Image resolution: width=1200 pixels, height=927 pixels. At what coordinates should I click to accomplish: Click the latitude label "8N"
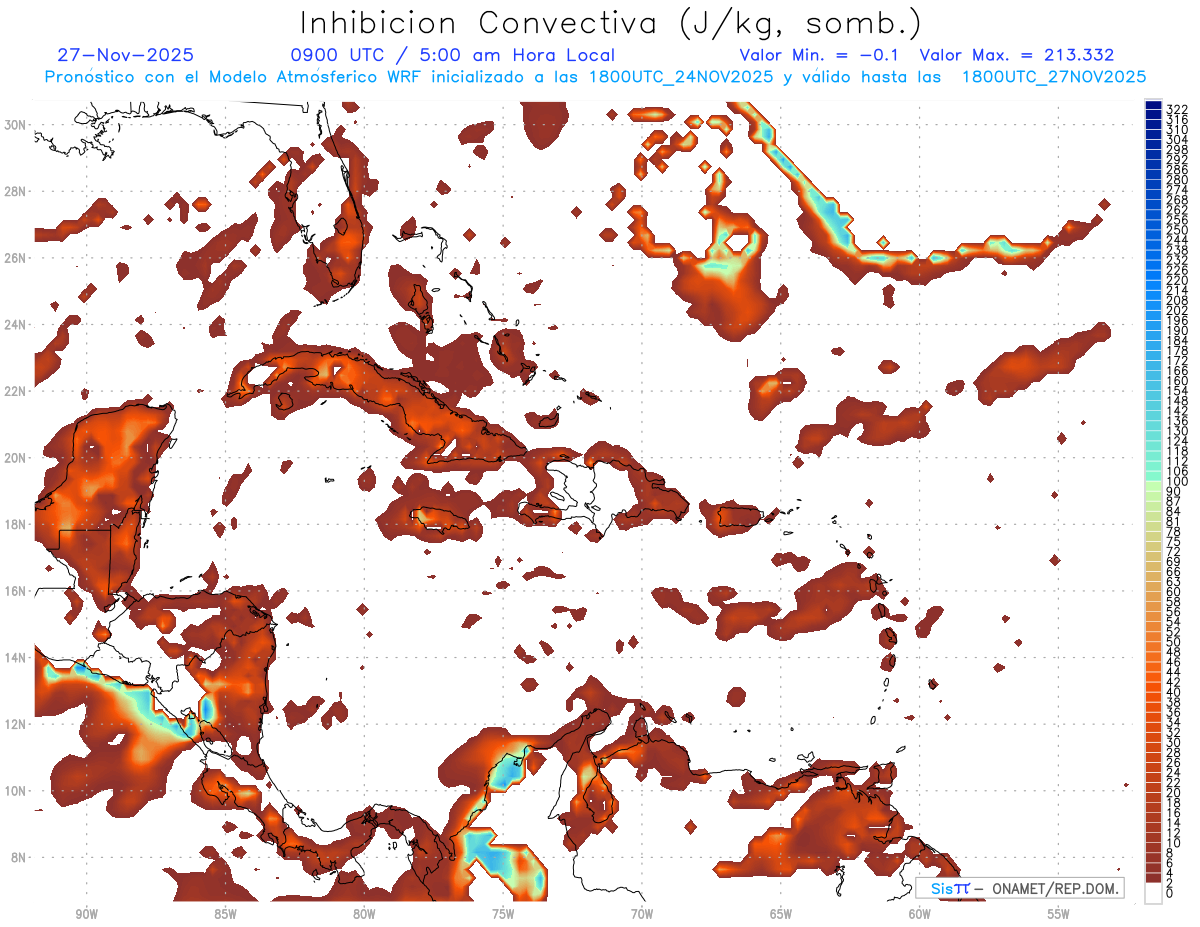pos(20,858)
